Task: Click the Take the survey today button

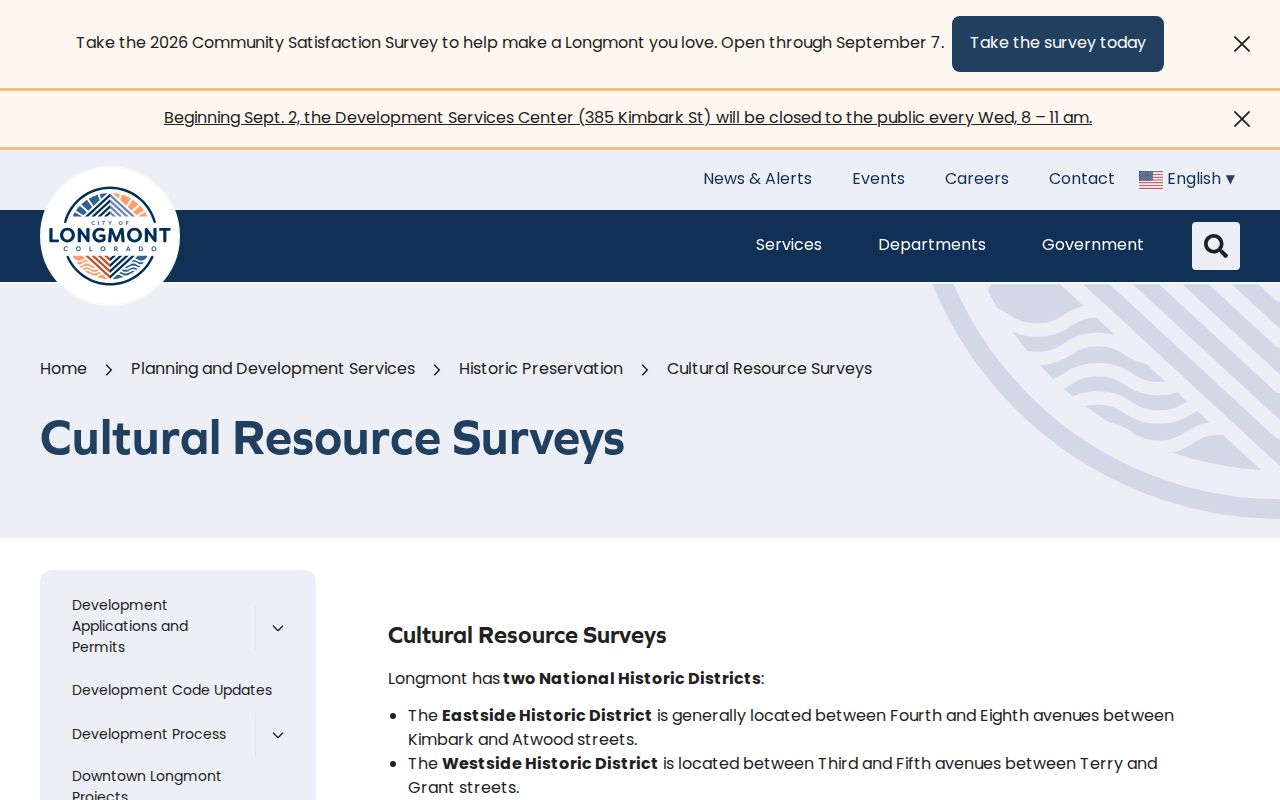Action: [1058, 44]
